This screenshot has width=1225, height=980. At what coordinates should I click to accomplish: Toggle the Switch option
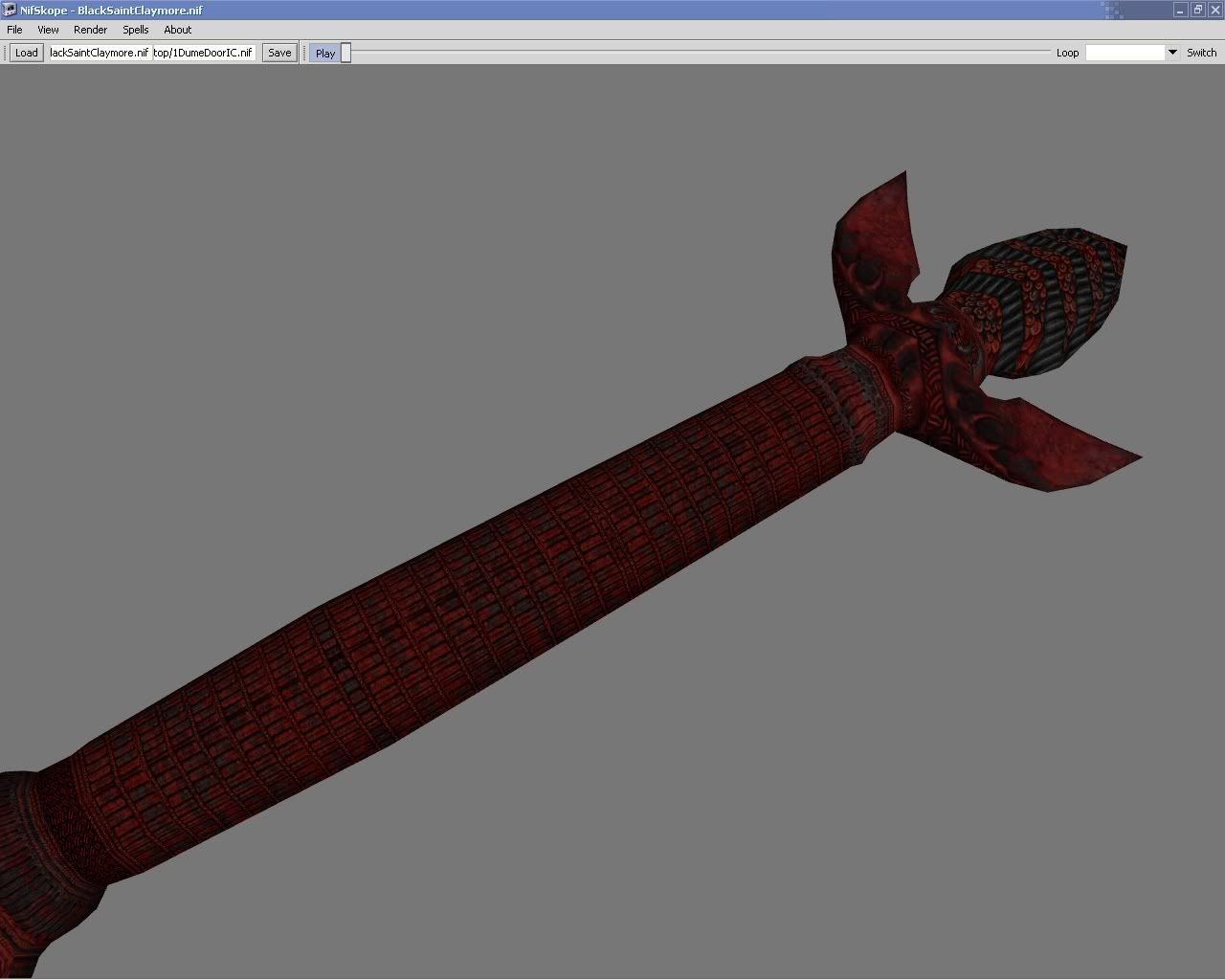tap(1201, 53)
